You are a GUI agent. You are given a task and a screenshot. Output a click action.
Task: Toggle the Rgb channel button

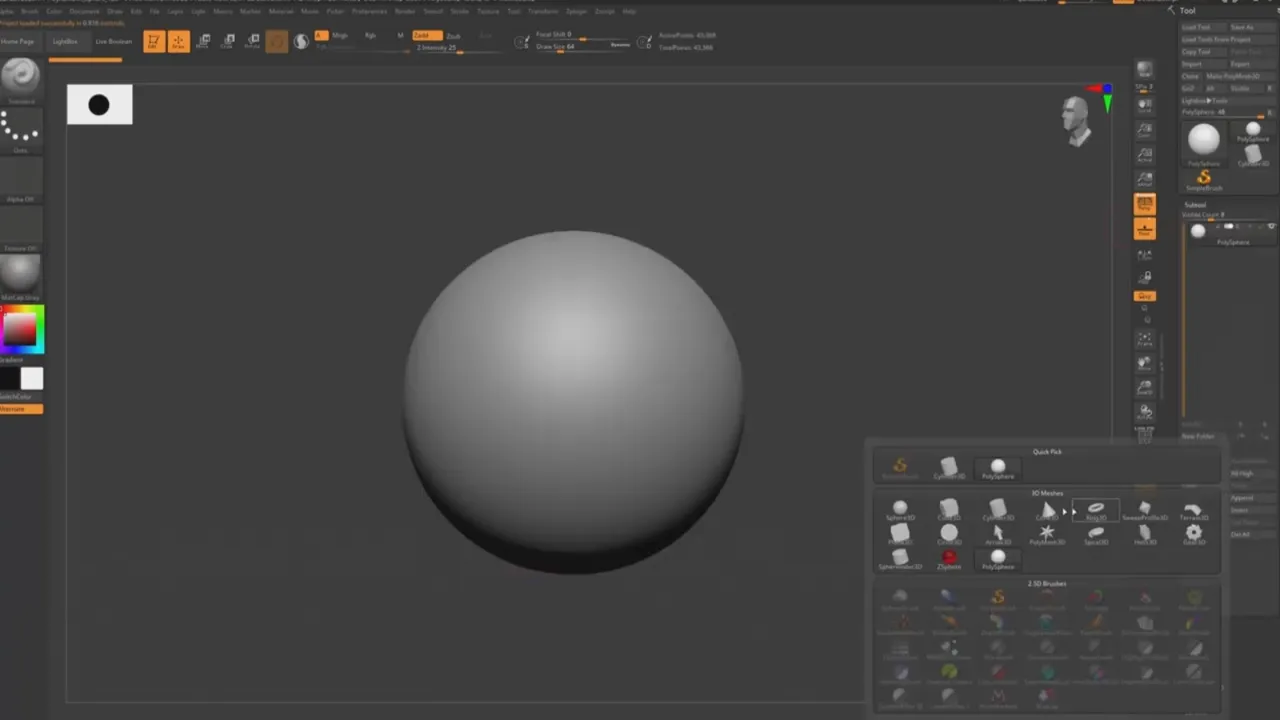[x=370, y=35]
